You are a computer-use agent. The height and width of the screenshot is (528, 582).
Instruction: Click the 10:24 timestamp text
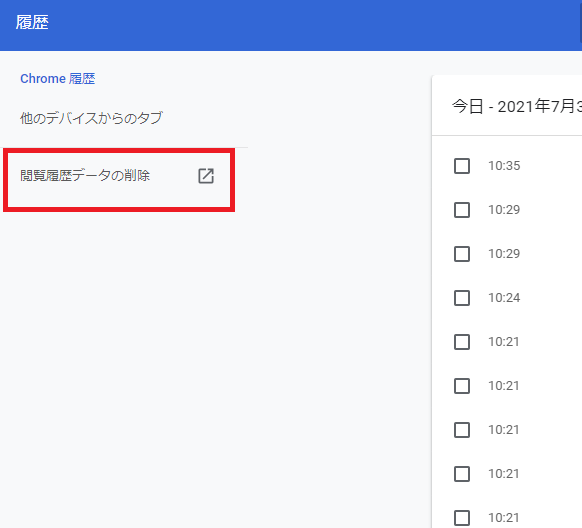click(504, 298)
